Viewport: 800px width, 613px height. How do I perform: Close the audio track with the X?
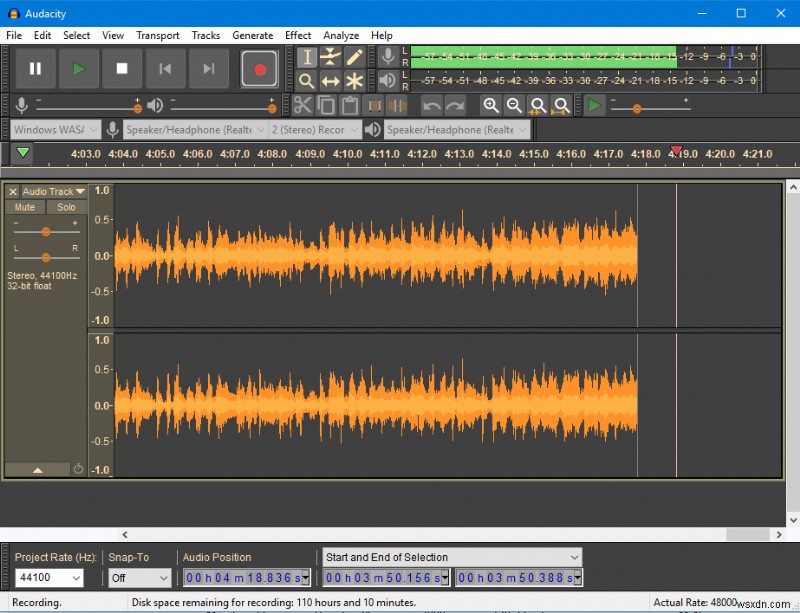11,191
